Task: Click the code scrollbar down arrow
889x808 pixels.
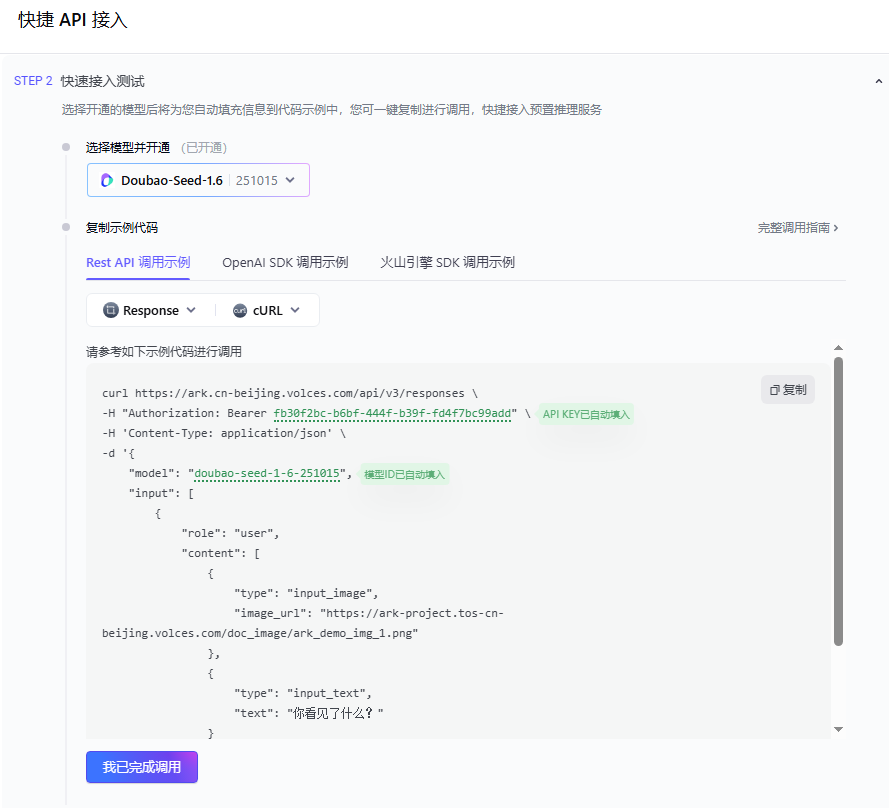Action: pos(839,730)
